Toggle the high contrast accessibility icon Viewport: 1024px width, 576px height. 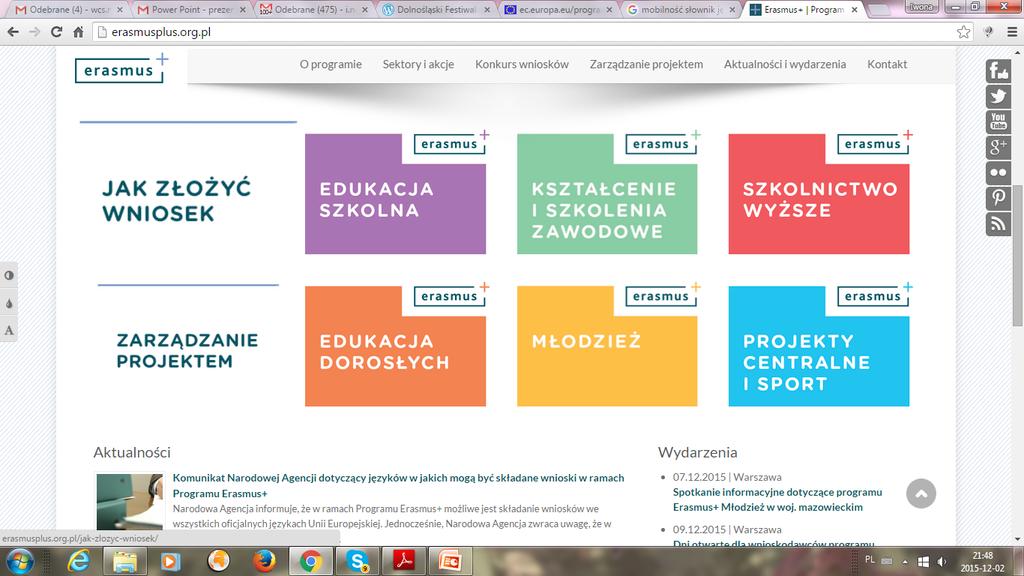coord(9,276)
